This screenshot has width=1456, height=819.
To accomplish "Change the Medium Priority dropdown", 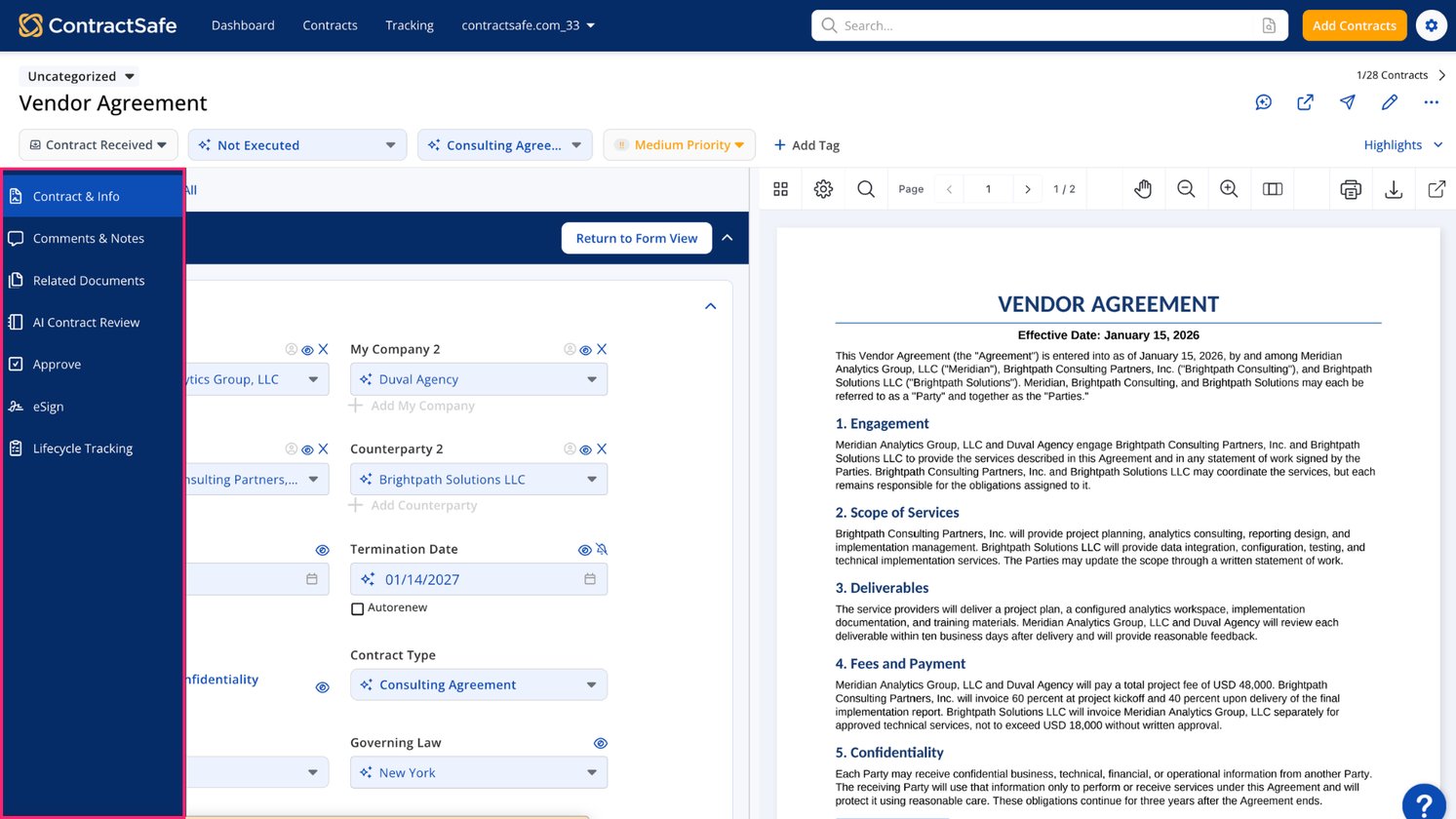I will (680, 145).
